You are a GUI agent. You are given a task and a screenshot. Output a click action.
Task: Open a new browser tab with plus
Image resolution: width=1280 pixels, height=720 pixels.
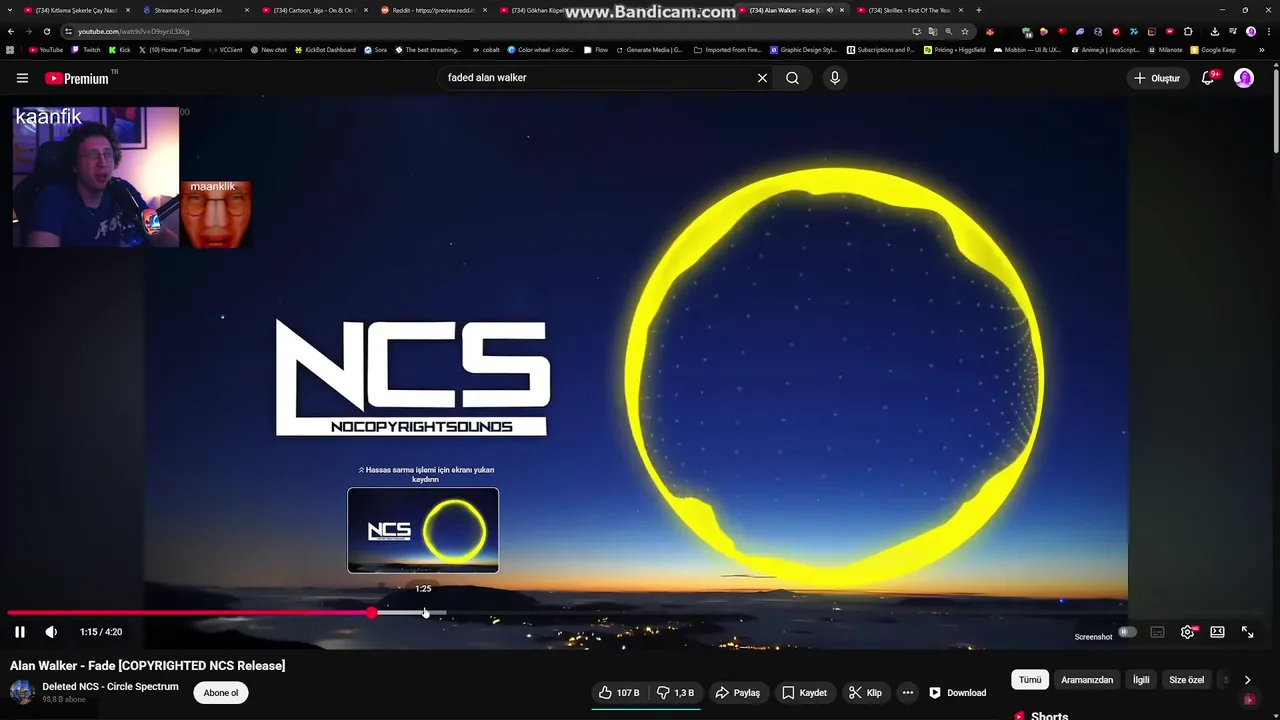click(978, 10)
